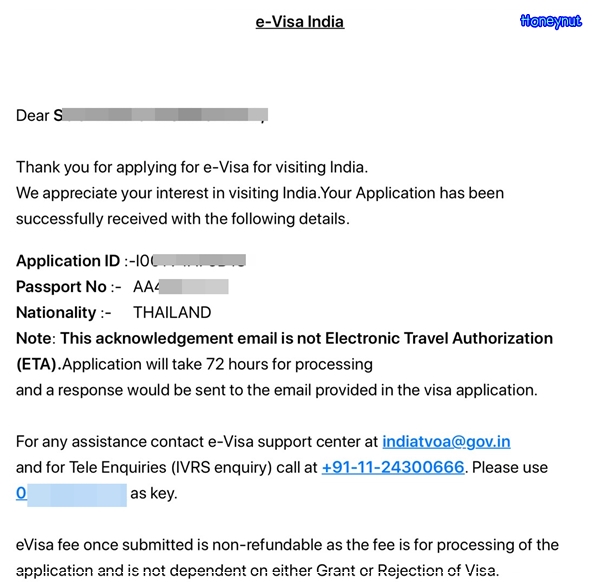The image size is (600, 582).
Task: Click the Passport No label
Action: point(61,287)
